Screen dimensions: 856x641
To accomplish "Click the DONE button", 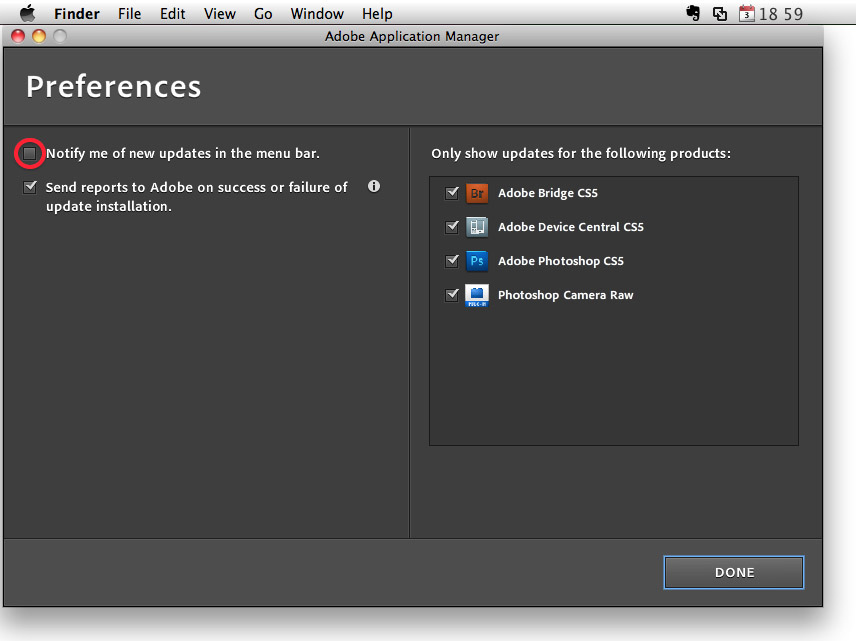I will point(734,572).
